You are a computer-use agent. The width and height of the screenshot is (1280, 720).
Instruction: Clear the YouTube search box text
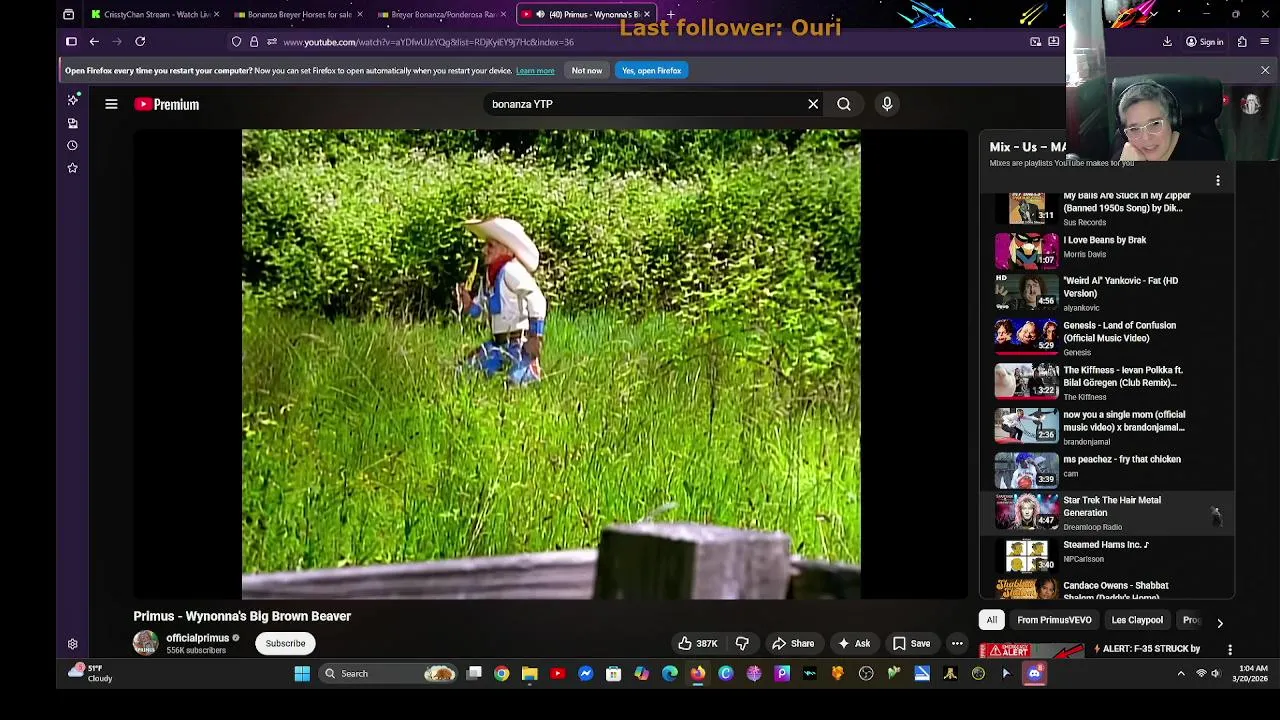point(813,104)
